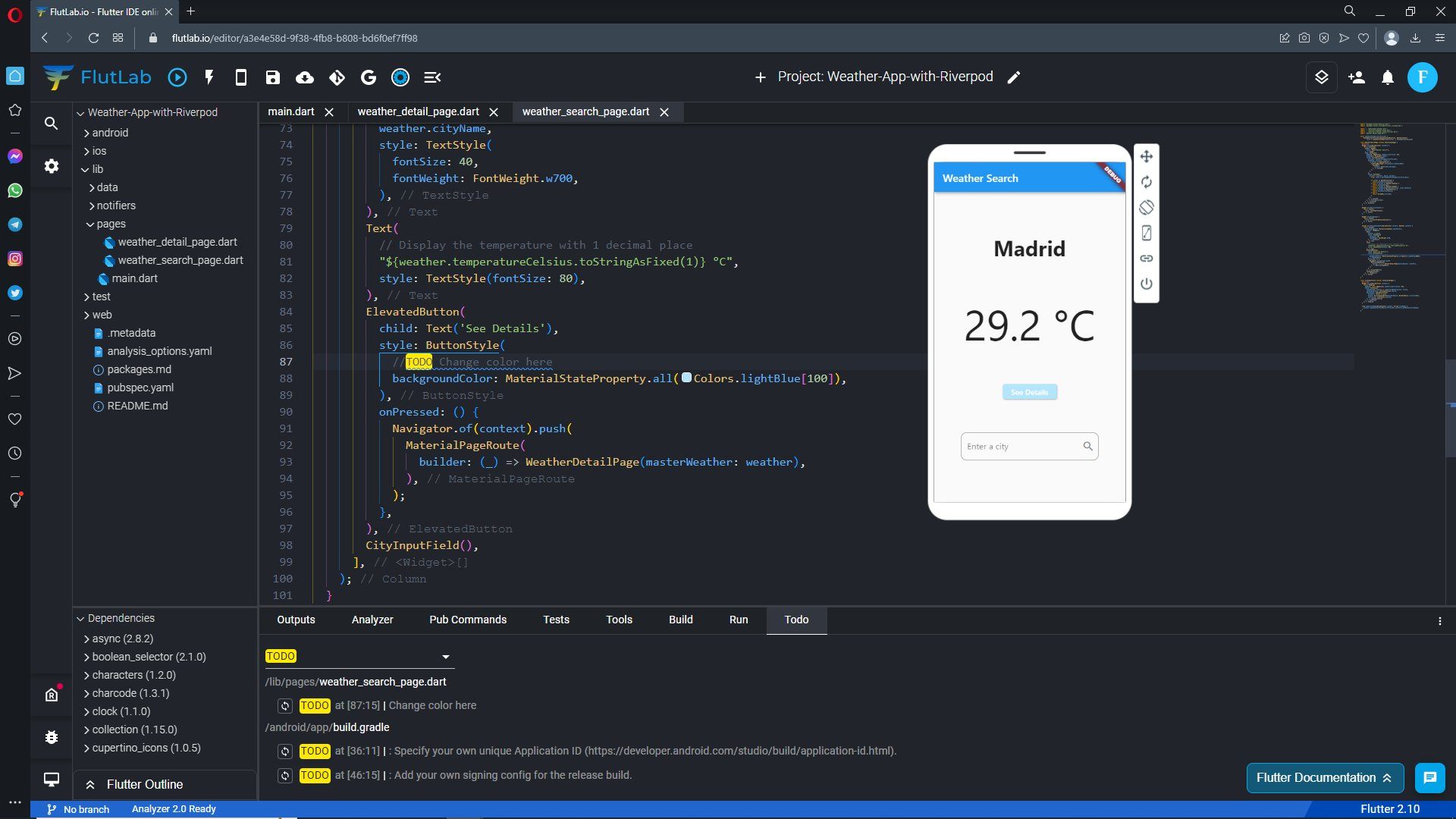The width and height of the screenshot is (1456, 819).
Task: Click the emulator link icon
Action: coord(1147,259)
